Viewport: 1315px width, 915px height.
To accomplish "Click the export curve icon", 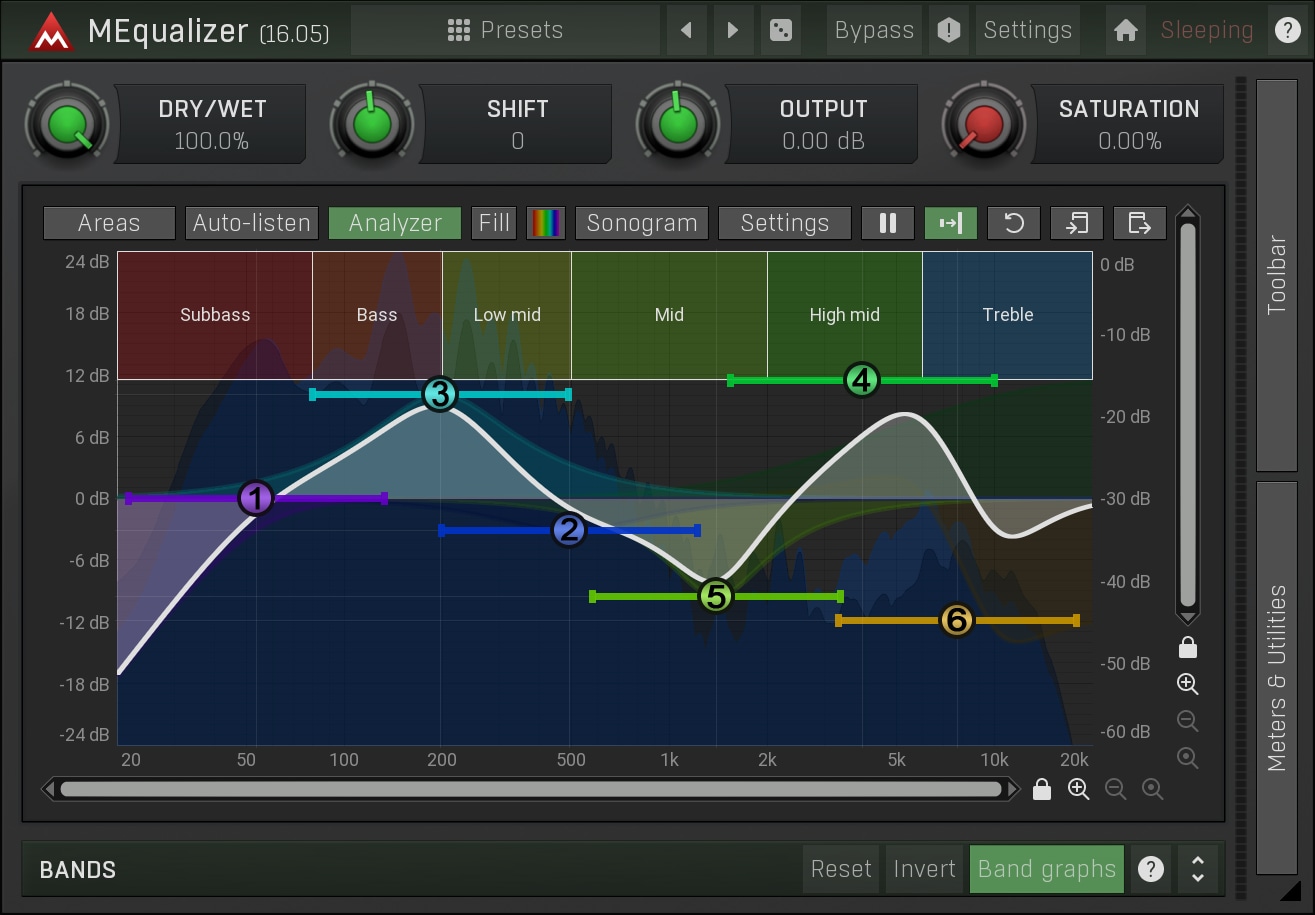I will [x=1140, y=223].
